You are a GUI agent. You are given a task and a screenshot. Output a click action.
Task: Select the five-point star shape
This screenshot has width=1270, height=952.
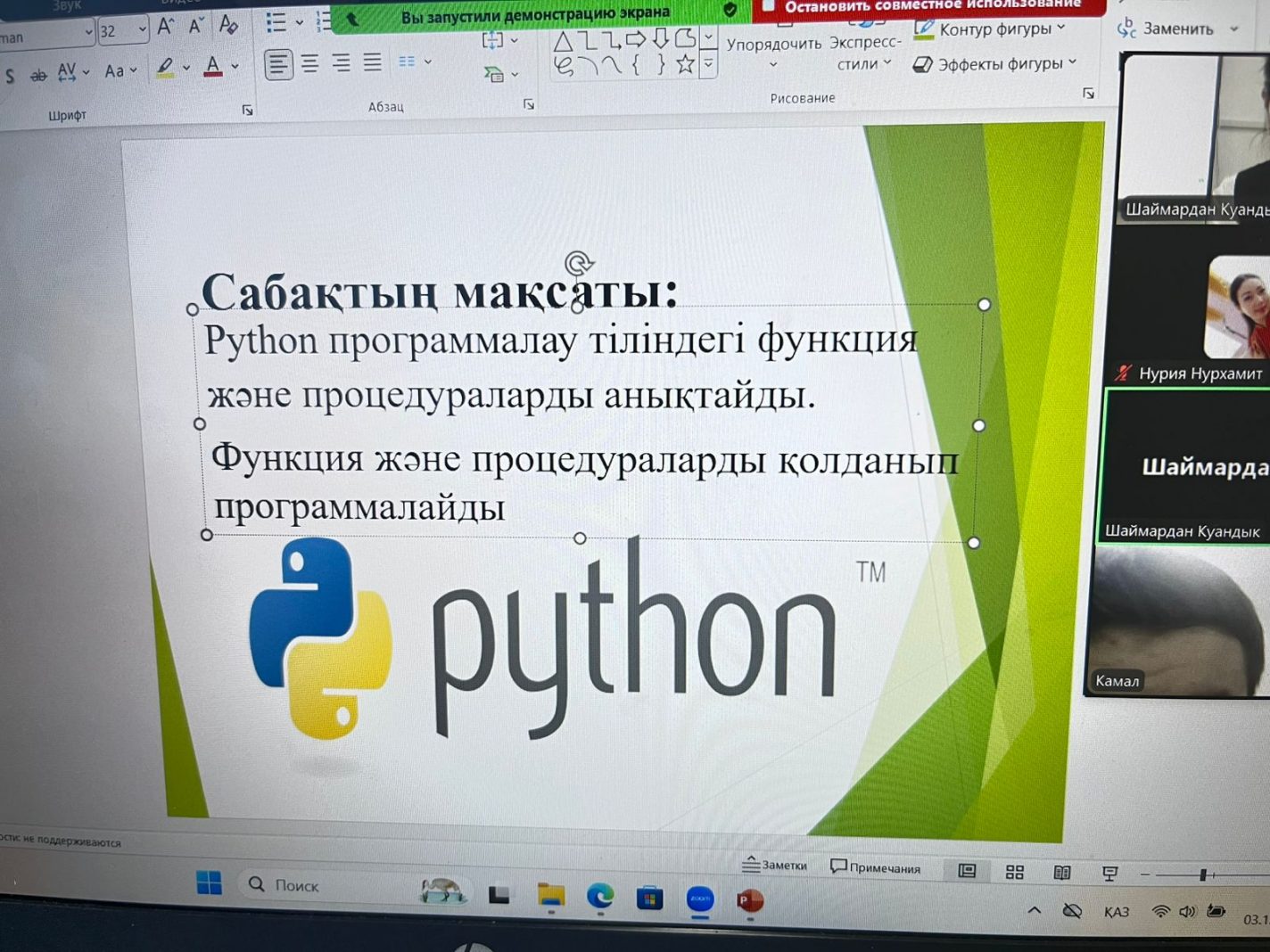[685, 64]
